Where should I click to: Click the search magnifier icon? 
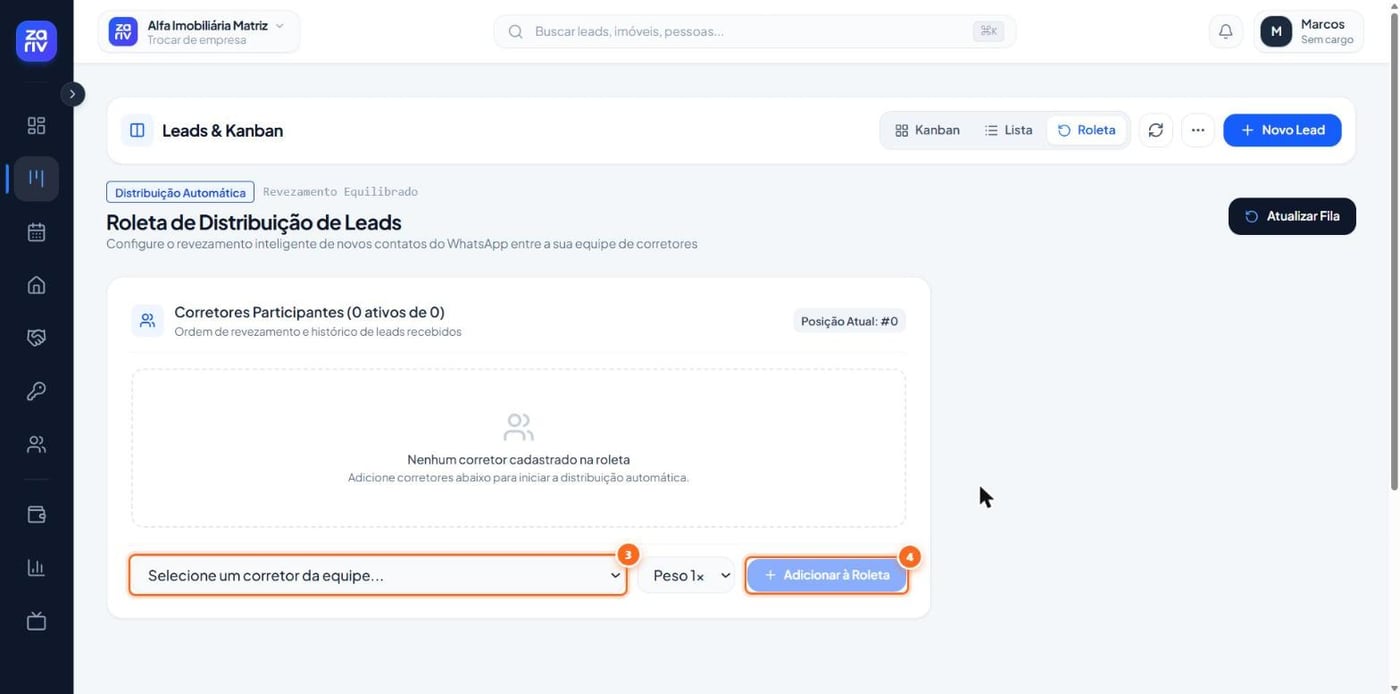click(x=516, y=32)
